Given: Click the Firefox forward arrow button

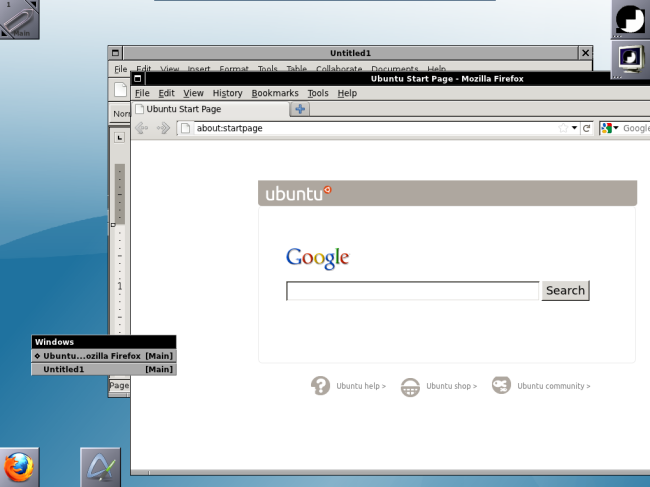Looking at the screenshot, I should pos(163,128).
